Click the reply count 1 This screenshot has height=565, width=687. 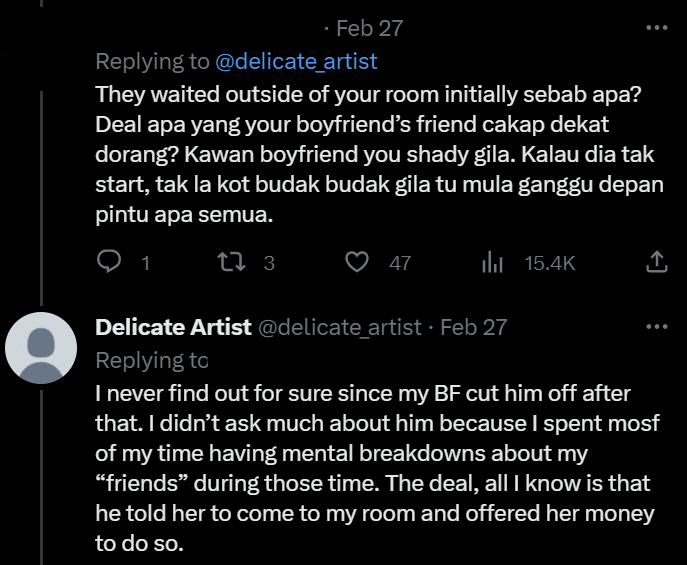tap(145, 264)
